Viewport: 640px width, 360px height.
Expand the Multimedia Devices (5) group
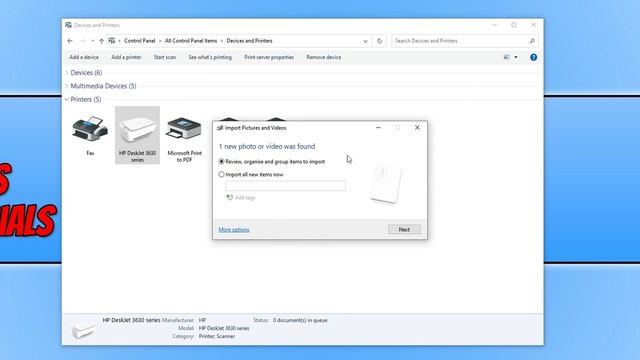[67, 86]
